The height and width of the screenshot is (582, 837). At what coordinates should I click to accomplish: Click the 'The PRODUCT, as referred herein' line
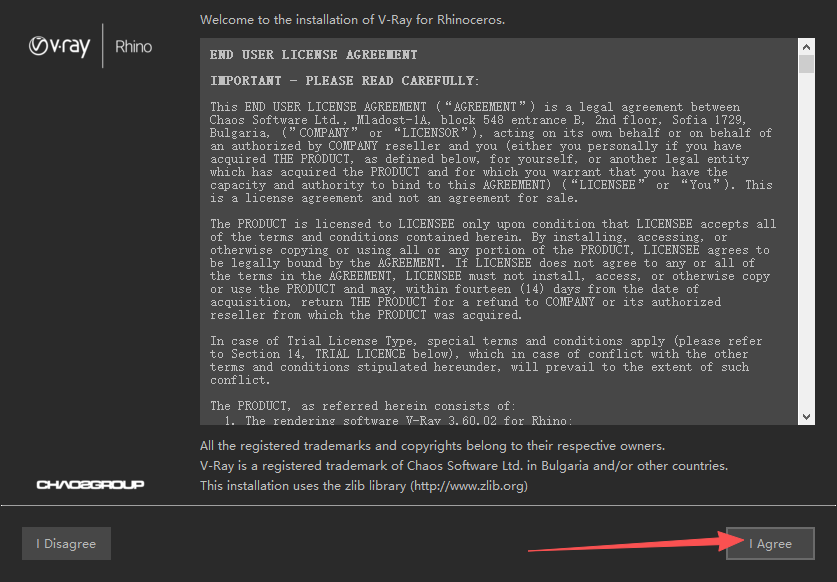(363, 406)
